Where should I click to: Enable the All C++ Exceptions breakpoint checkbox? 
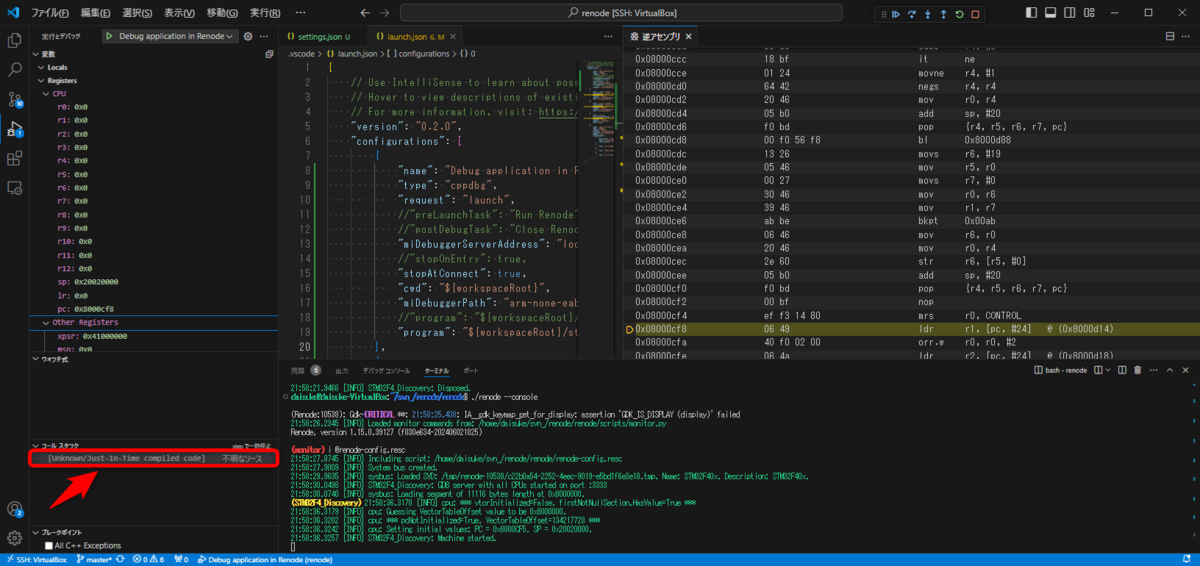(49, 545)
